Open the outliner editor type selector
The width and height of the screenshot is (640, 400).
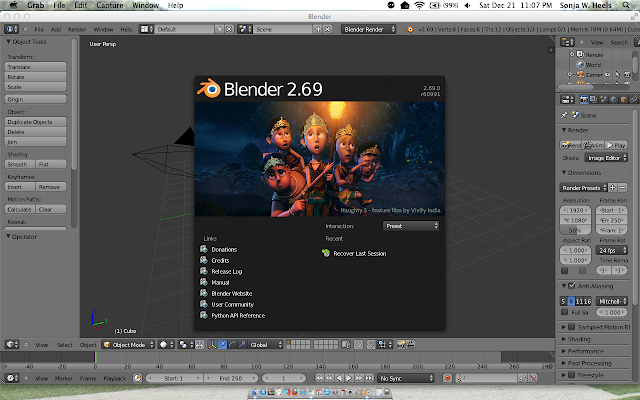pos(567,42)
